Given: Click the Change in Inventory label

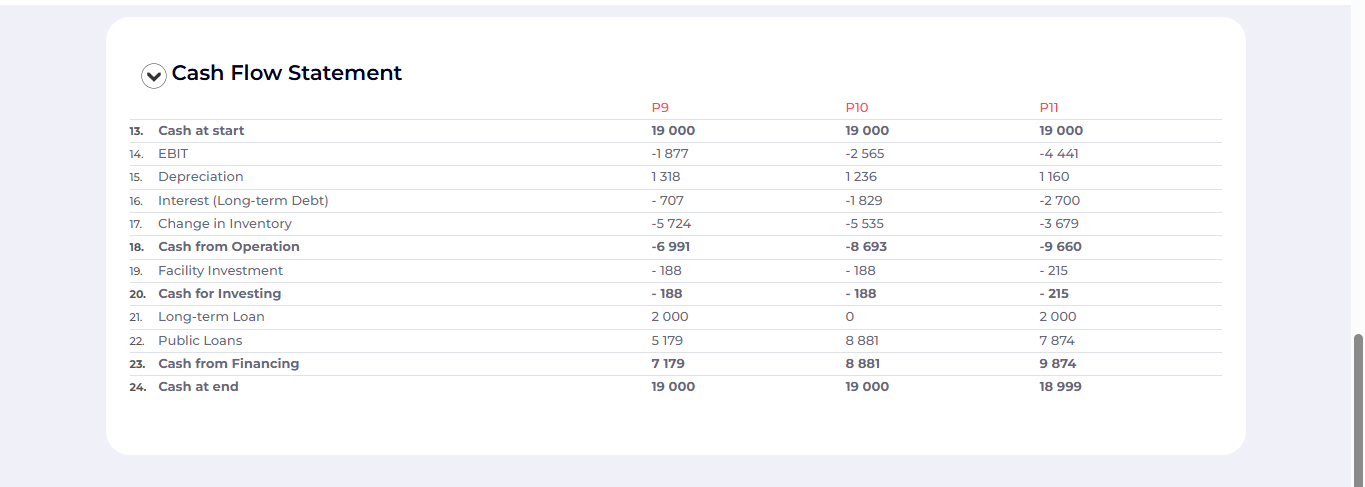Looking at the screenshot, I should pos(225,224).
